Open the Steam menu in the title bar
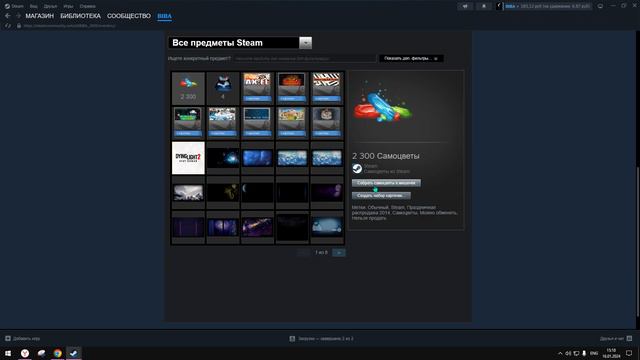The width and height of the screenshot is (640, 360). pos(14,6)
